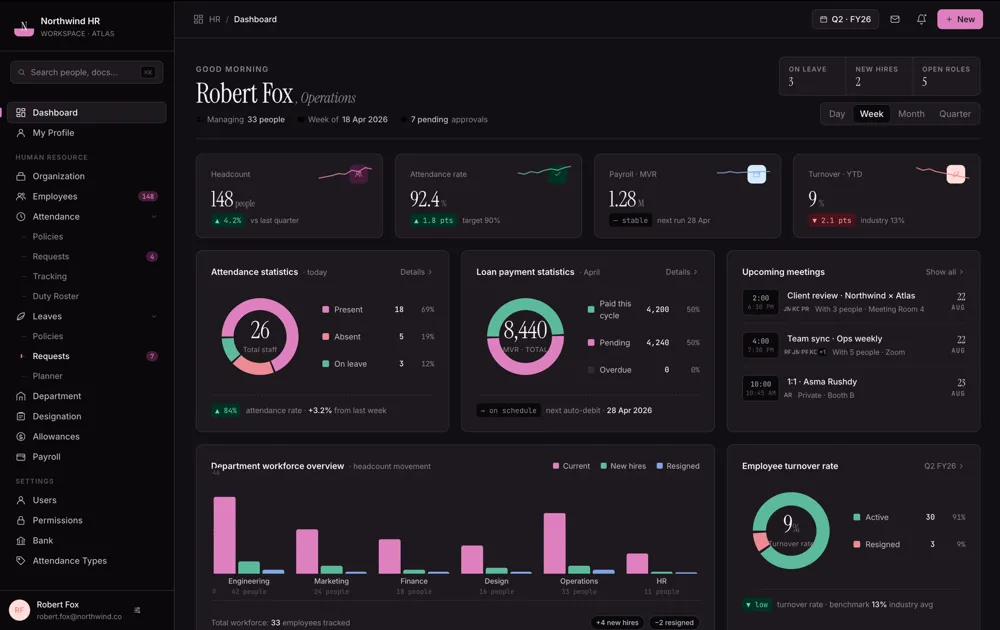Click the Northwind HR logo

[x=24, y=27]
